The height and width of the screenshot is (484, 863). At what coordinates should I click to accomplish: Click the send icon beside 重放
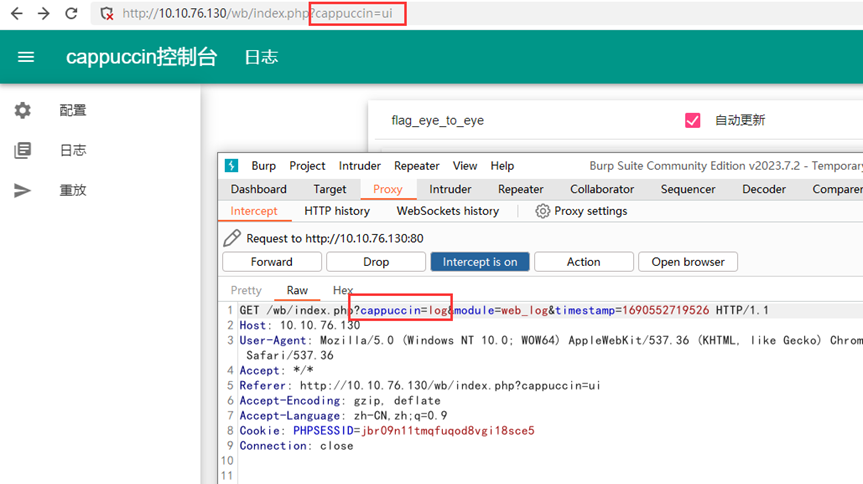23,190
